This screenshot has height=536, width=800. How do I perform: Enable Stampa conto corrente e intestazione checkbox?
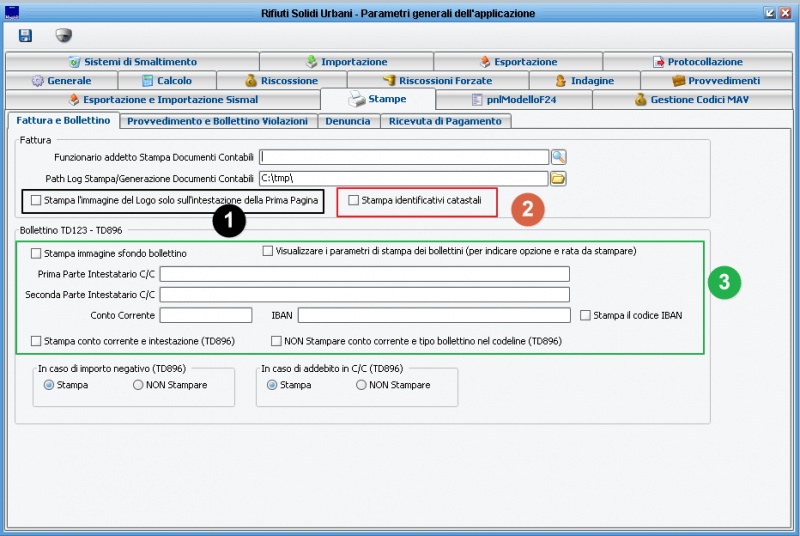click(37, 341)
